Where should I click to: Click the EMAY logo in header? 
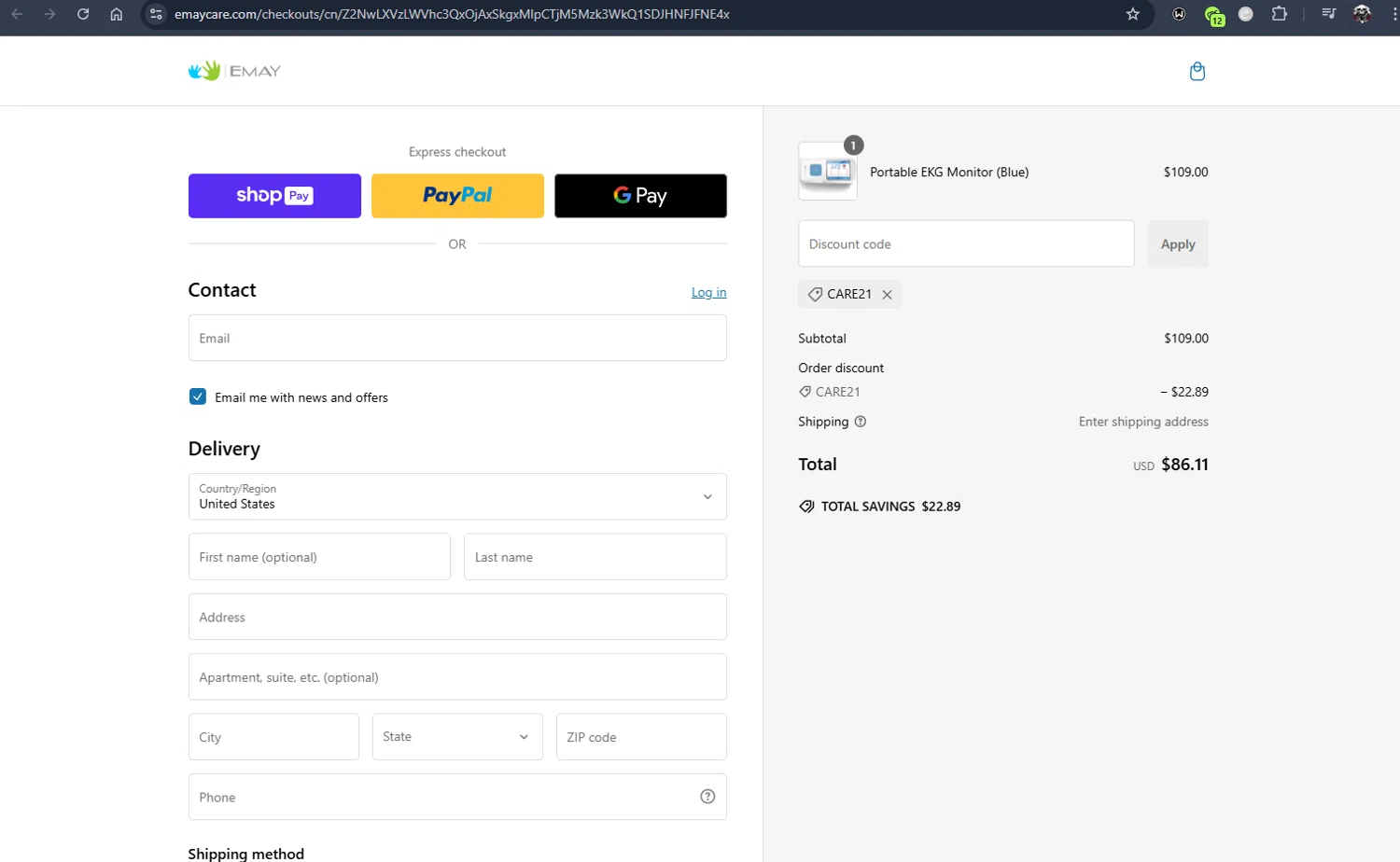click(234, 71)
